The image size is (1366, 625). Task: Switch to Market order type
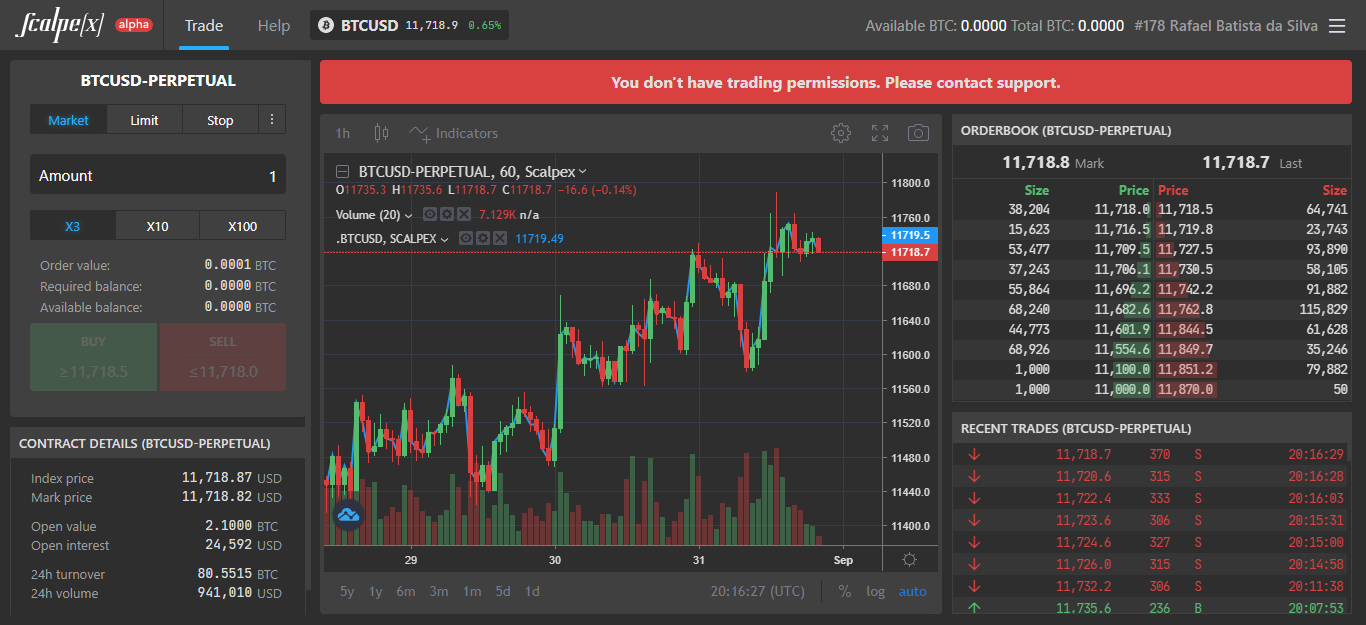click(68, 120)
